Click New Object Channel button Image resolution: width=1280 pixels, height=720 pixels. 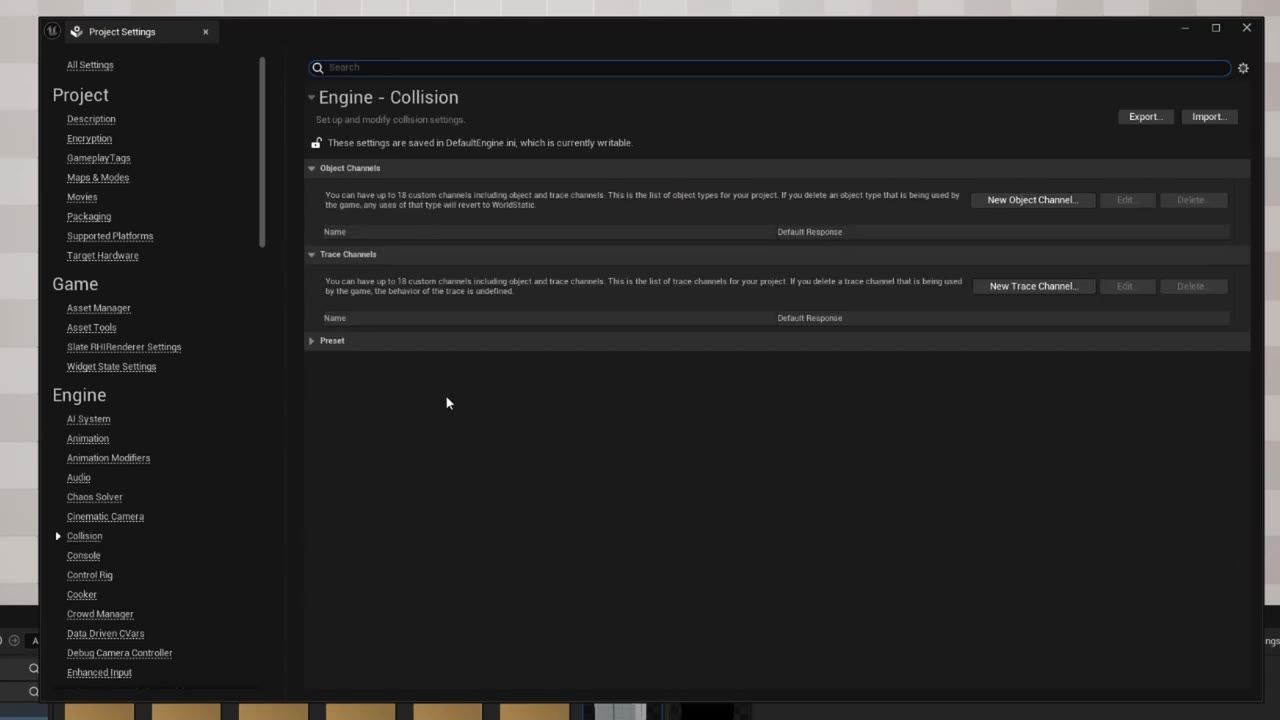click(1033, 200)
